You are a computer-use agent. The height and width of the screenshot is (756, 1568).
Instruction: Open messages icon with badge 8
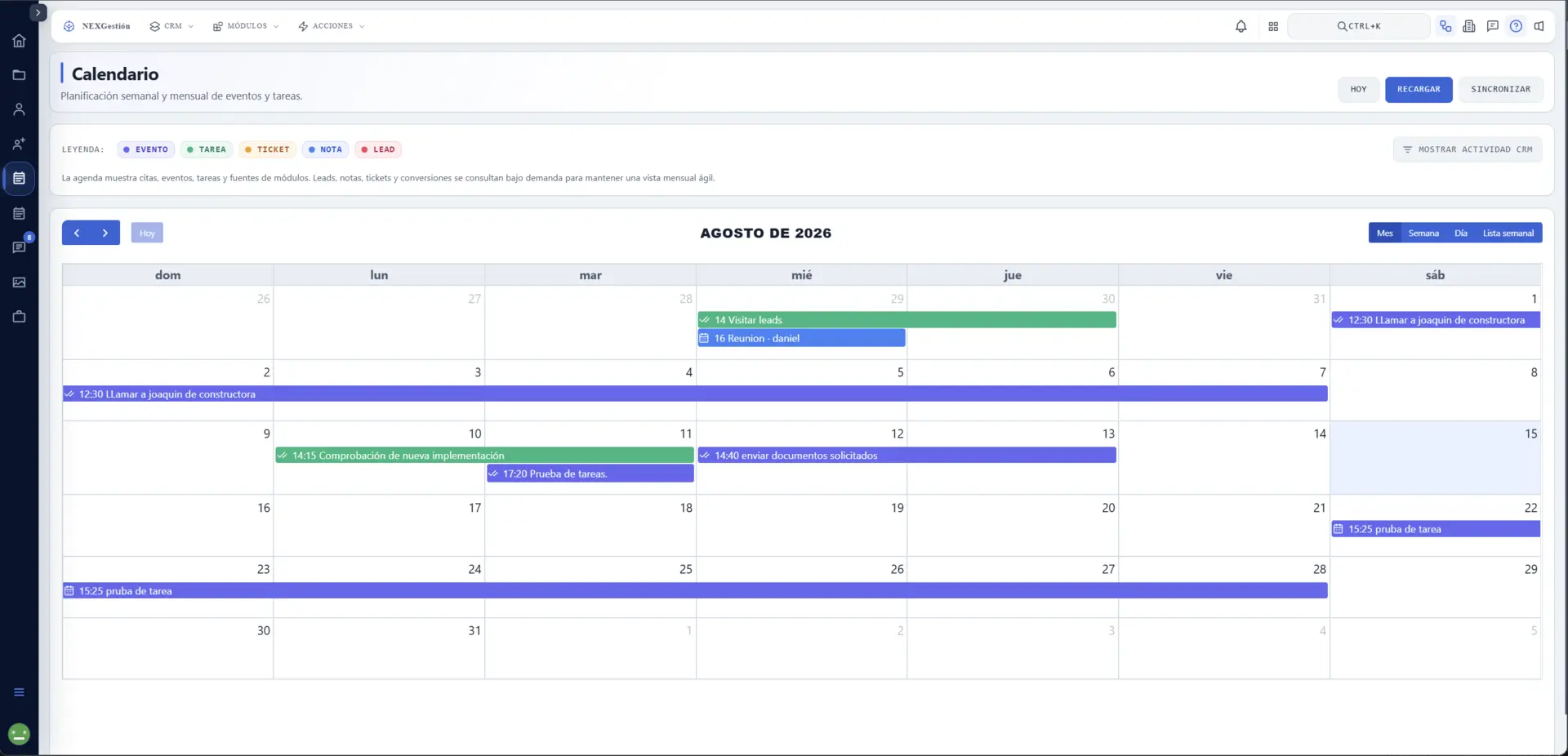click(x=19, y=247)
